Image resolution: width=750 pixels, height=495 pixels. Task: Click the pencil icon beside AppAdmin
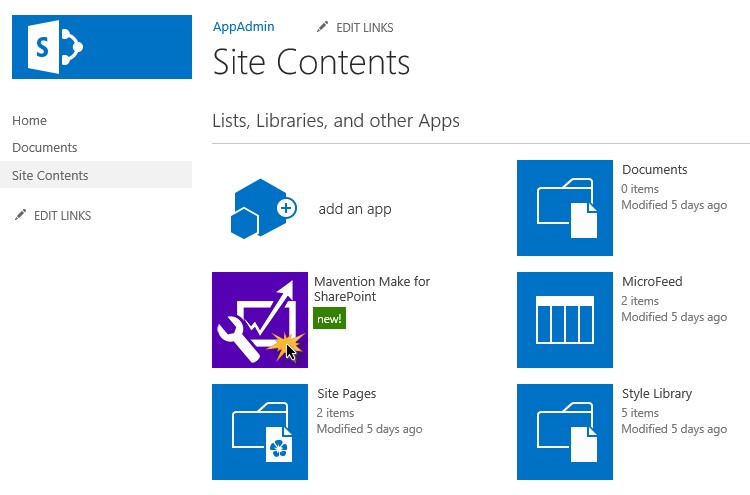(x=321, y=27)
